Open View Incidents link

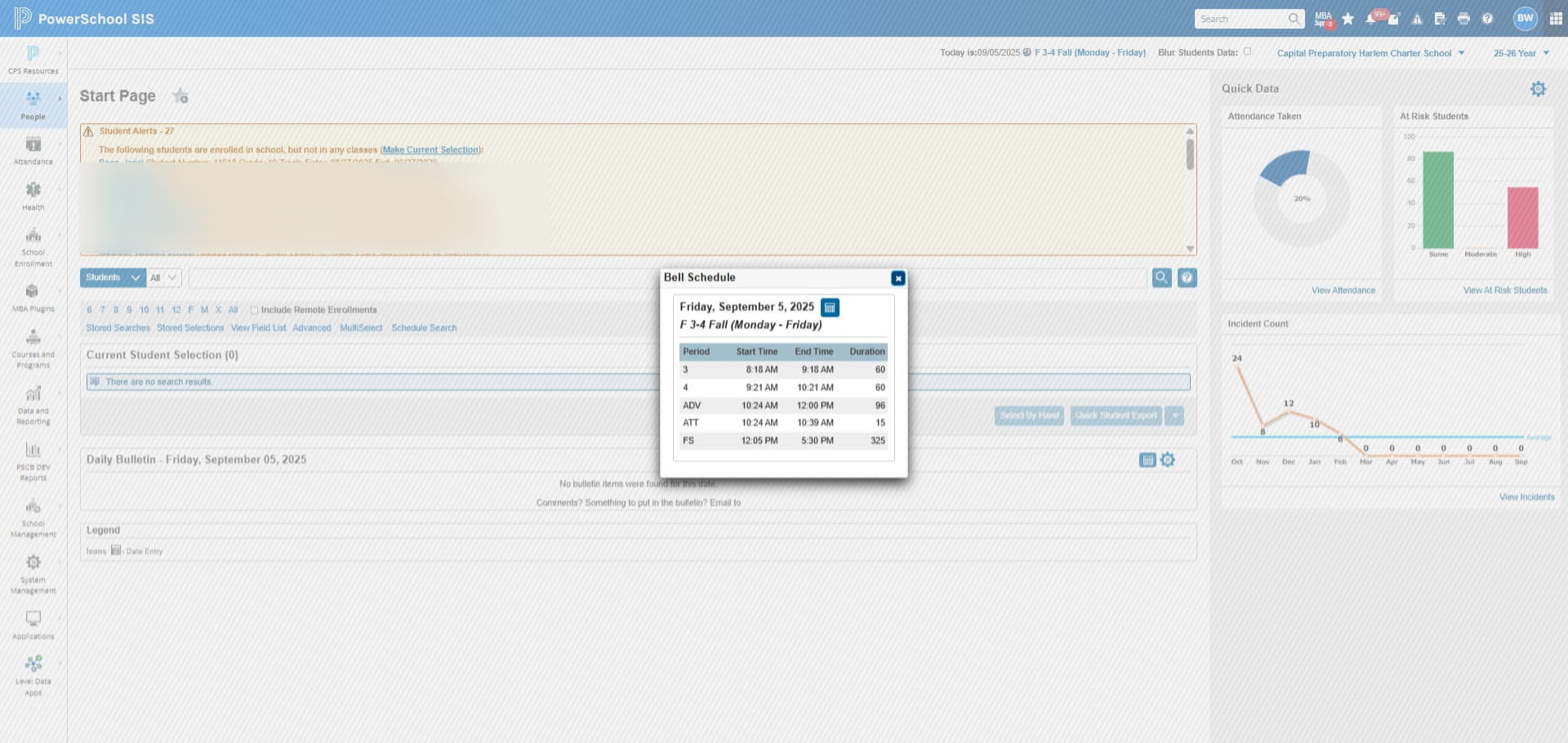[1527, 497]
